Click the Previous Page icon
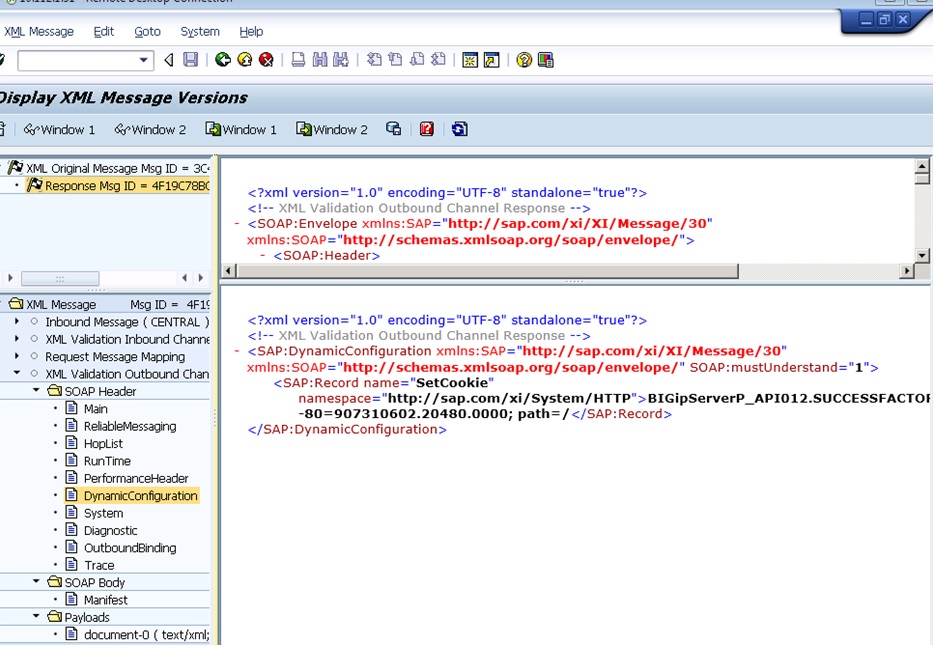Screen dimensions: 934x648 pyautogui.click(x=396, y=60)
